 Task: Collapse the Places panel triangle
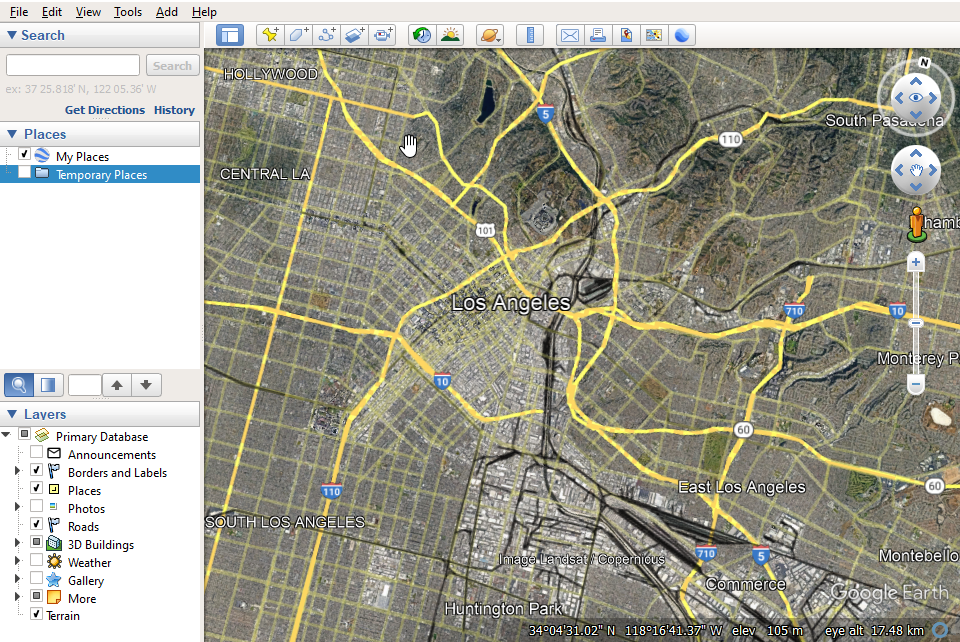(12, 133)
